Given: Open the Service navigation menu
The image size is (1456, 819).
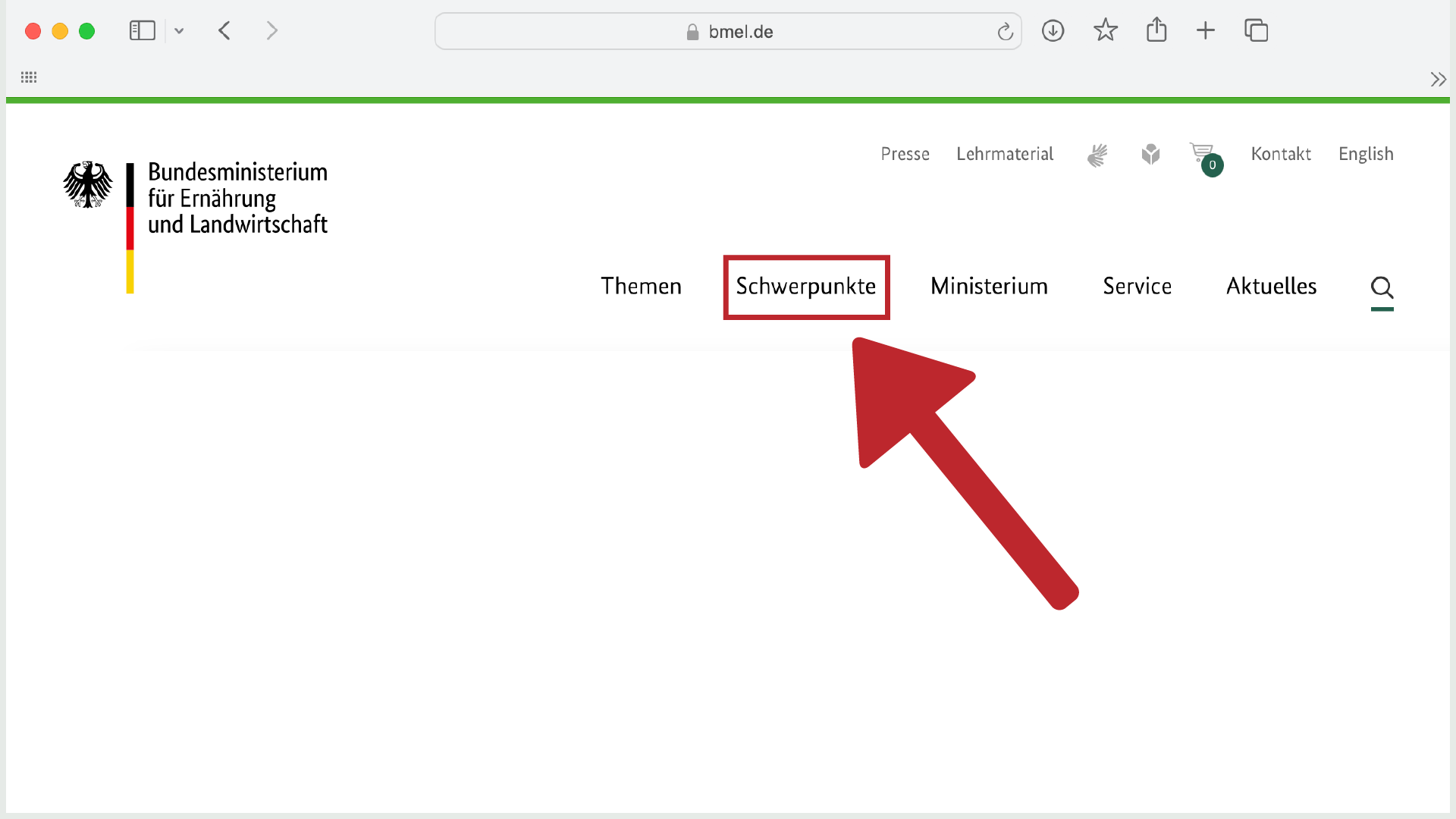Looking at the screenshot, I should click(x=1137, y=286).
